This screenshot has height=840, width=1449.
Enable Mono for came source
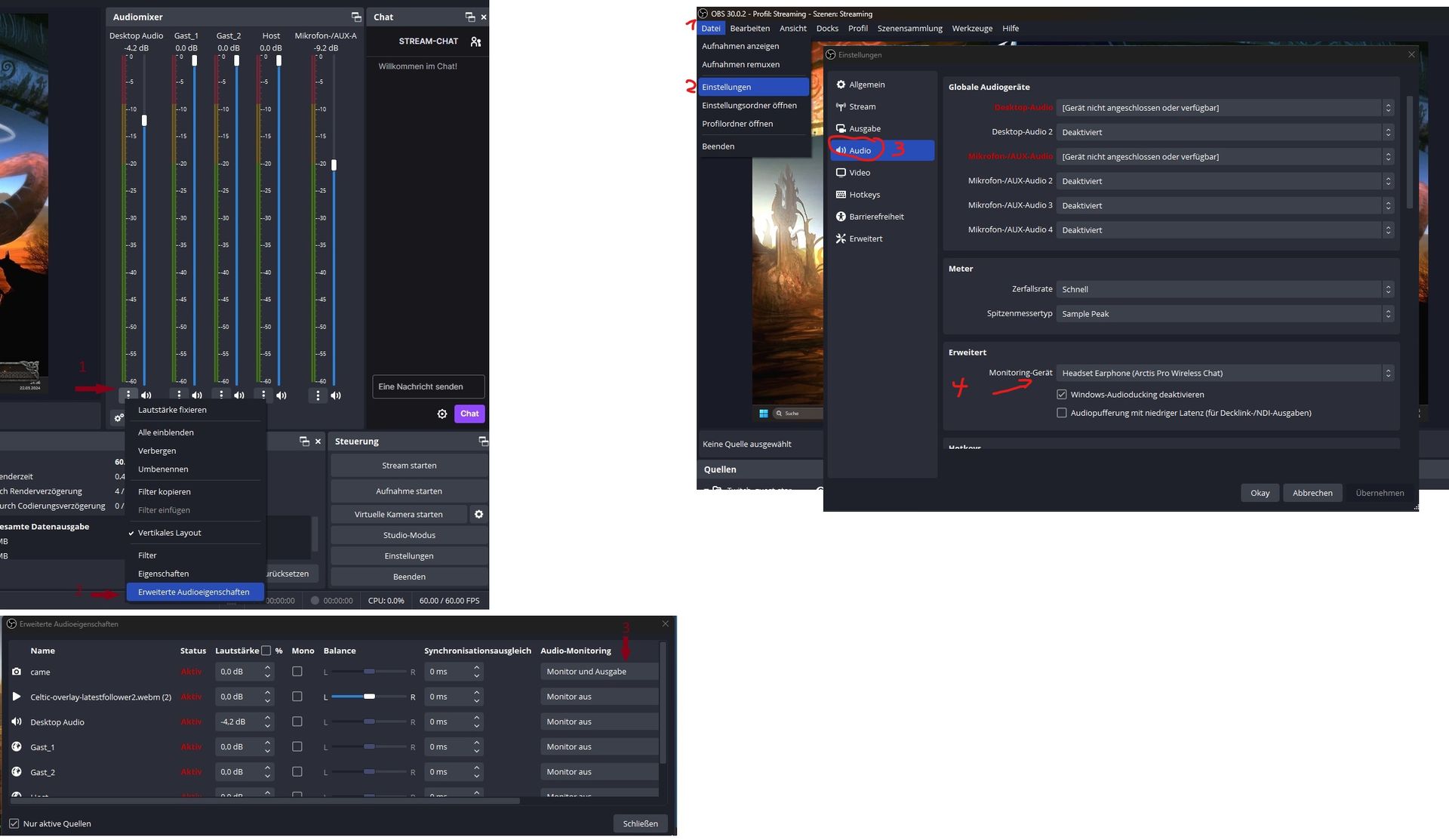pos(297,672)
